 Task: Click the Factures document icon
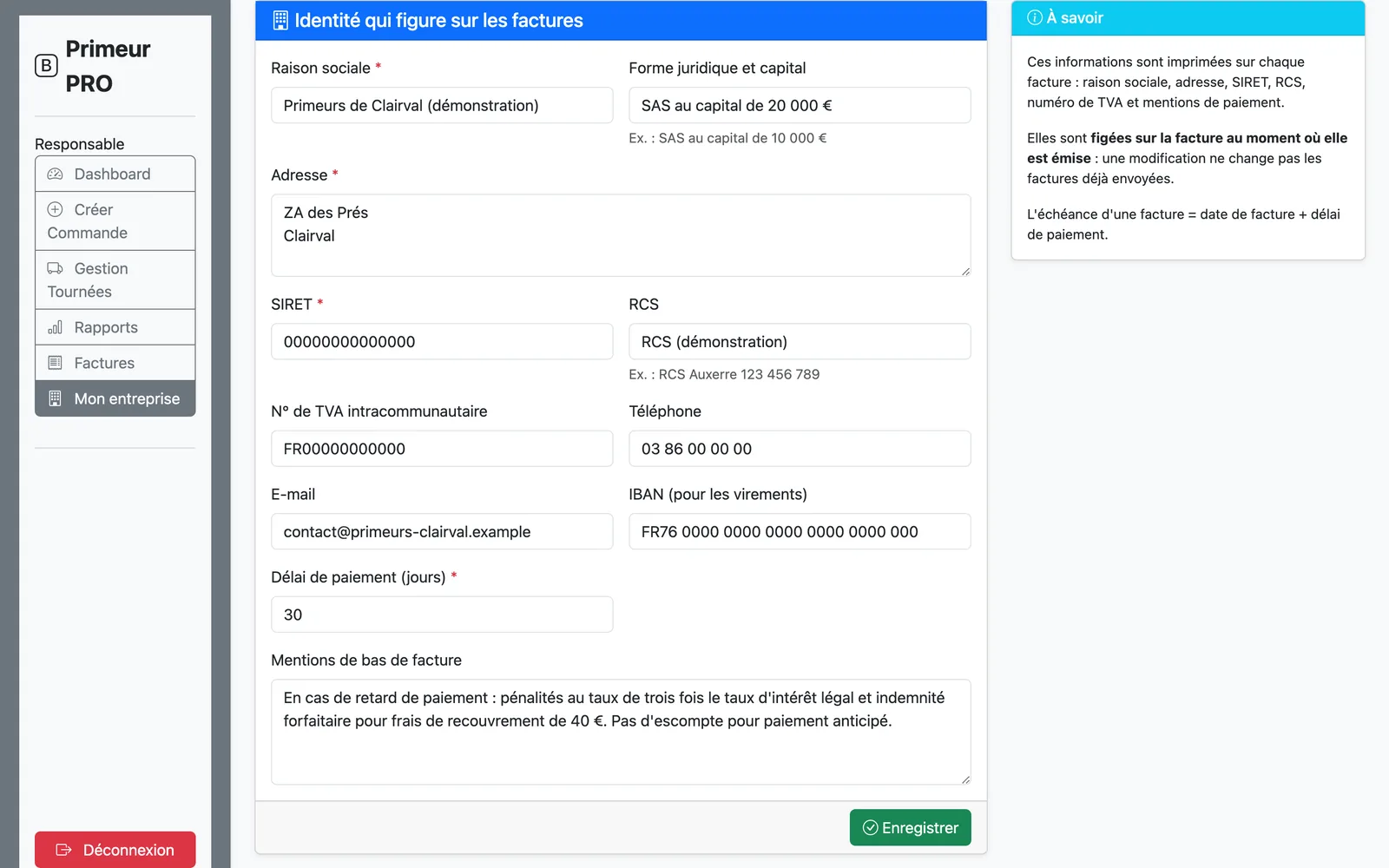coord(55,363)
